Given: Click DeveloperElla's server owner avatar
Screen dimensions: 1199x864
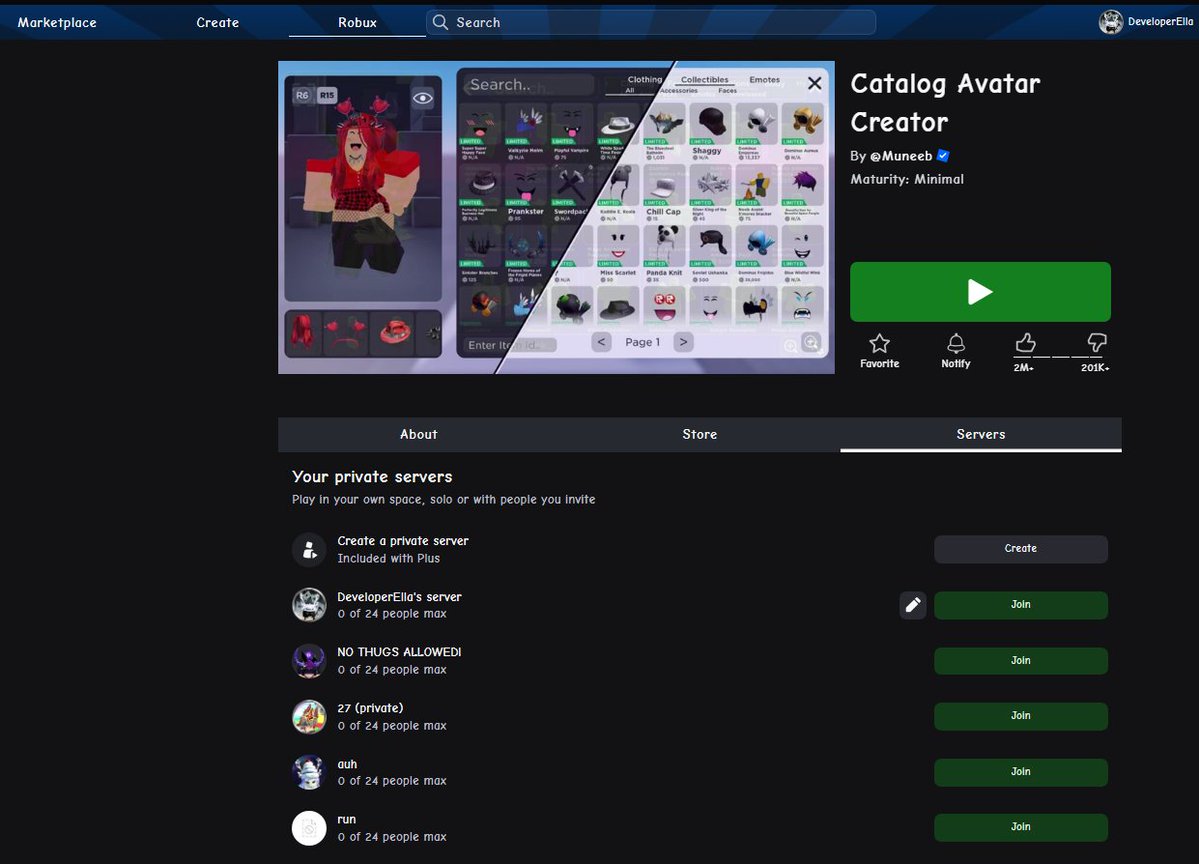Looking at the screenshot, I should point(309,605).
